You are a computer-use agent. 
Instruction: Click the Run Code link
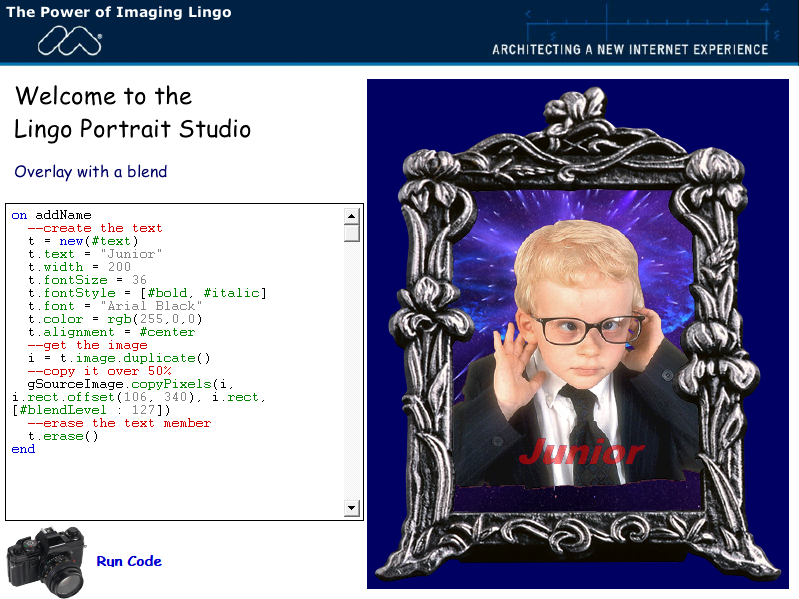pos(129,561)
